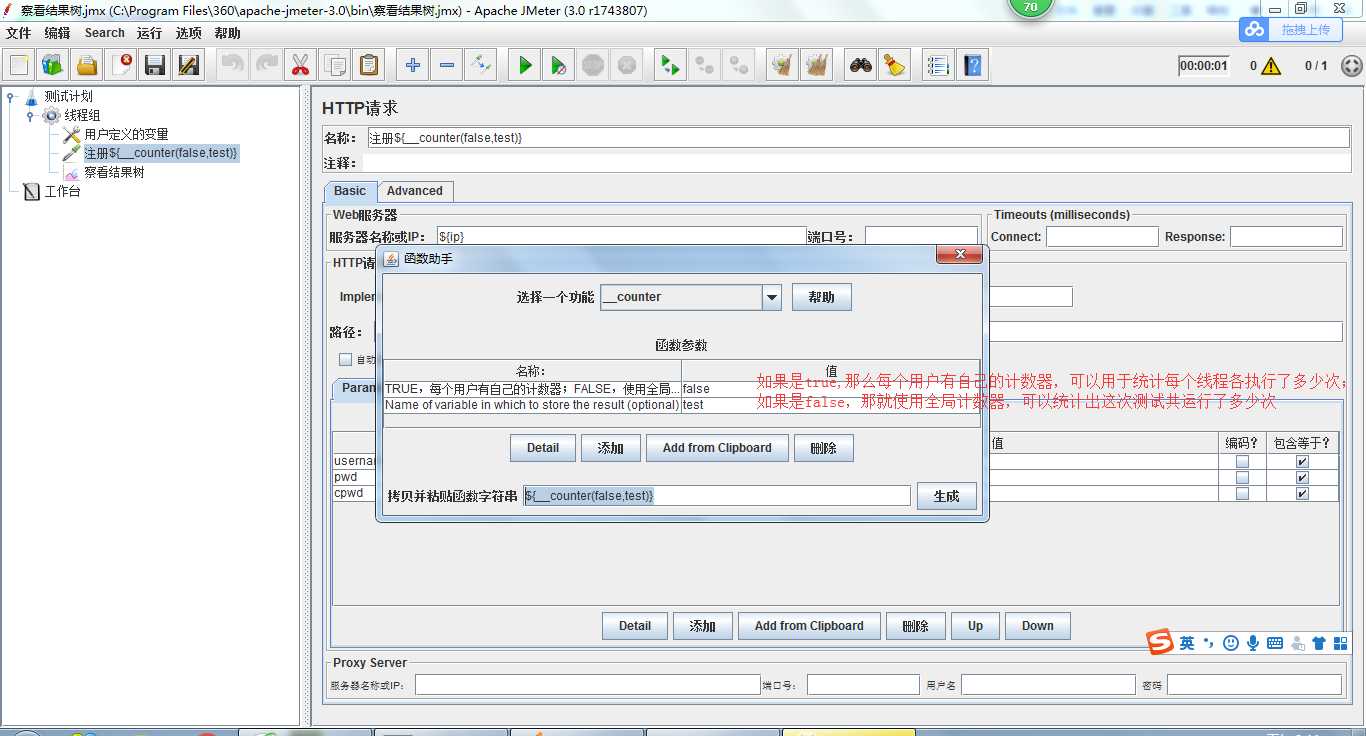The image size is (1366, 736).
Task: Open the Search menu
Action: click(105, 33)
